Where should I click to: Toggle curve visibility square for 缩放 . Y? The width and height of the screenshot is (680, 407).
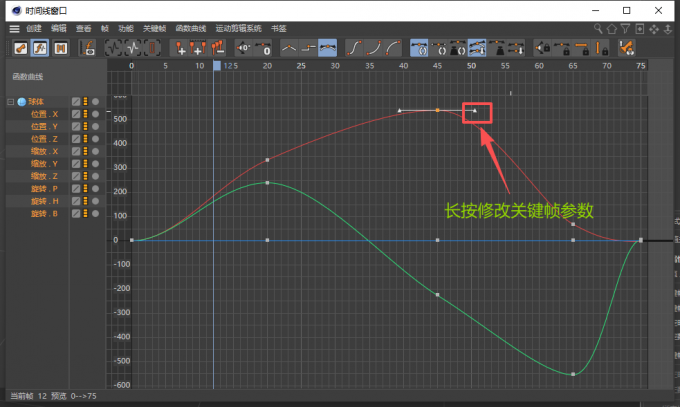click(x=76, y=164)
